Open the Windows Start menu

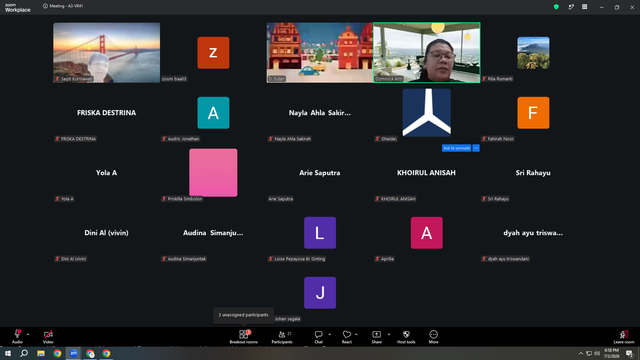click(x=8, y=353)
